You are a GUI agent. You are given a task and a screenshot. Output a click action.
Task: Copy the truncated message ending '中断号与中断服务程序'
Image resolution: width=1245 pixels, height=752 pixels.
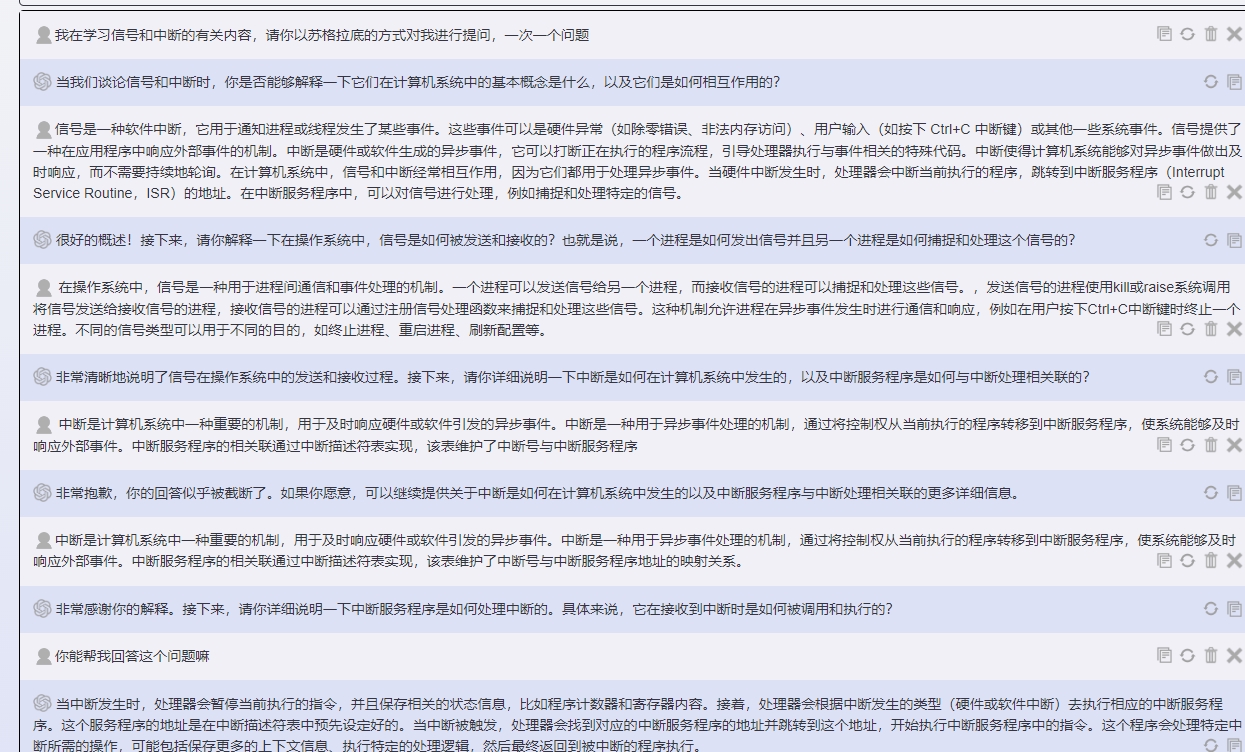pos(1164,444)
